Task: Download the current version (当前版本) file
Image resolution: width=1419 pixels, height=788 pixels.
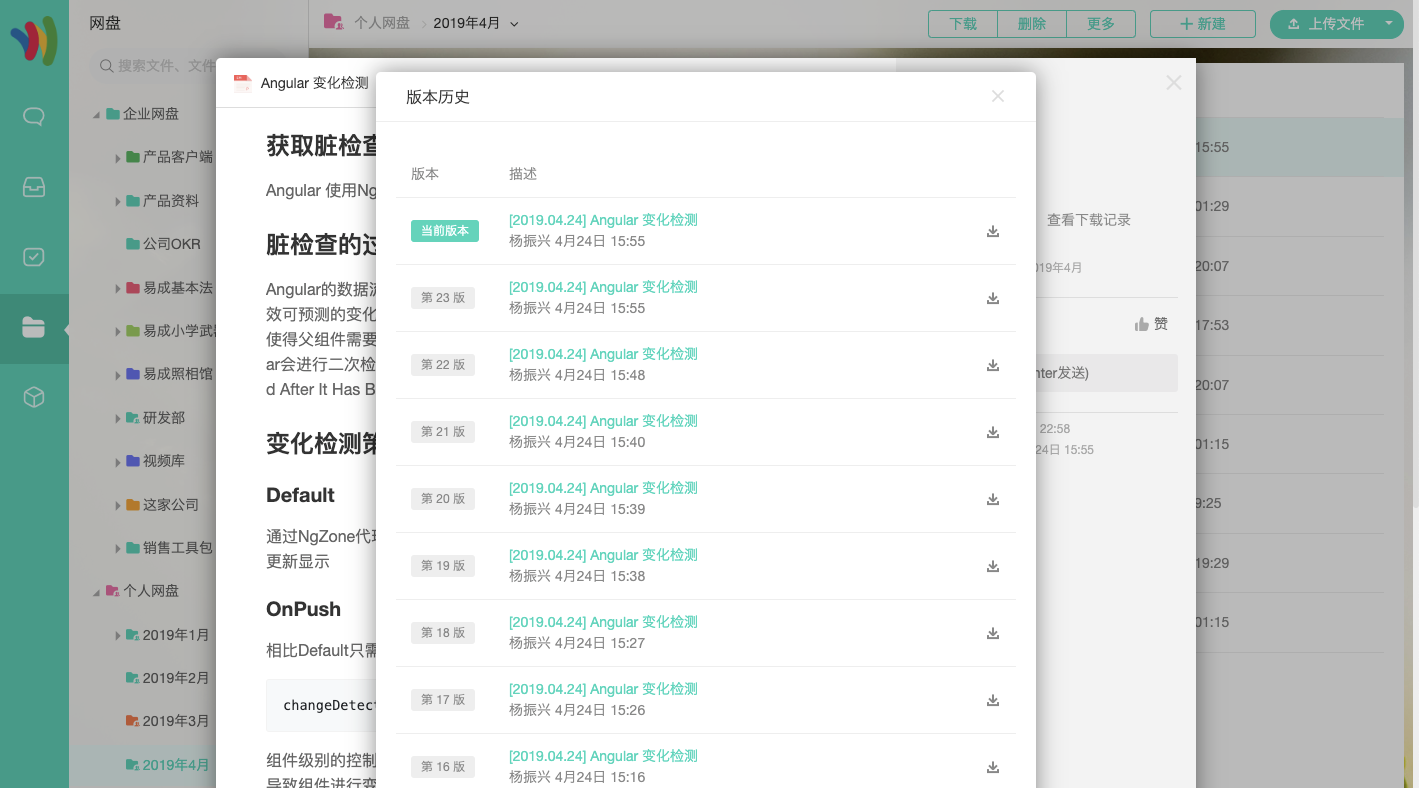Action: [x=993, y=231]
